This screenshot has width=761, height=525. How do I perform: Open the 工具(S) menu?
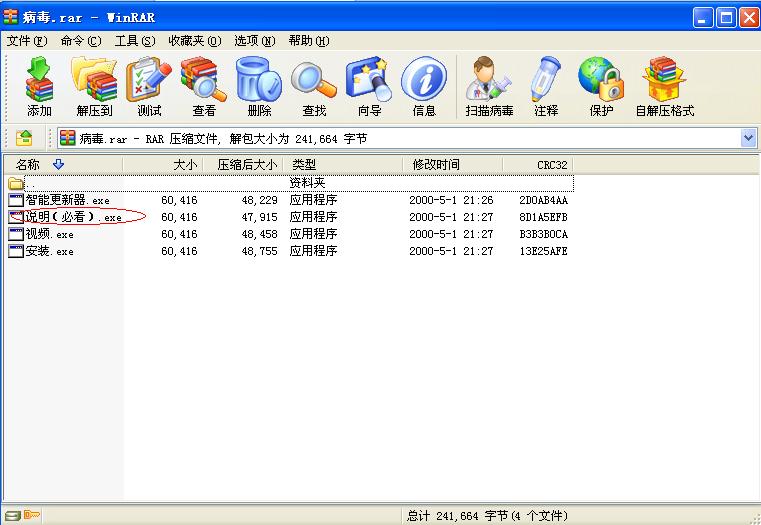coord(135,41)
